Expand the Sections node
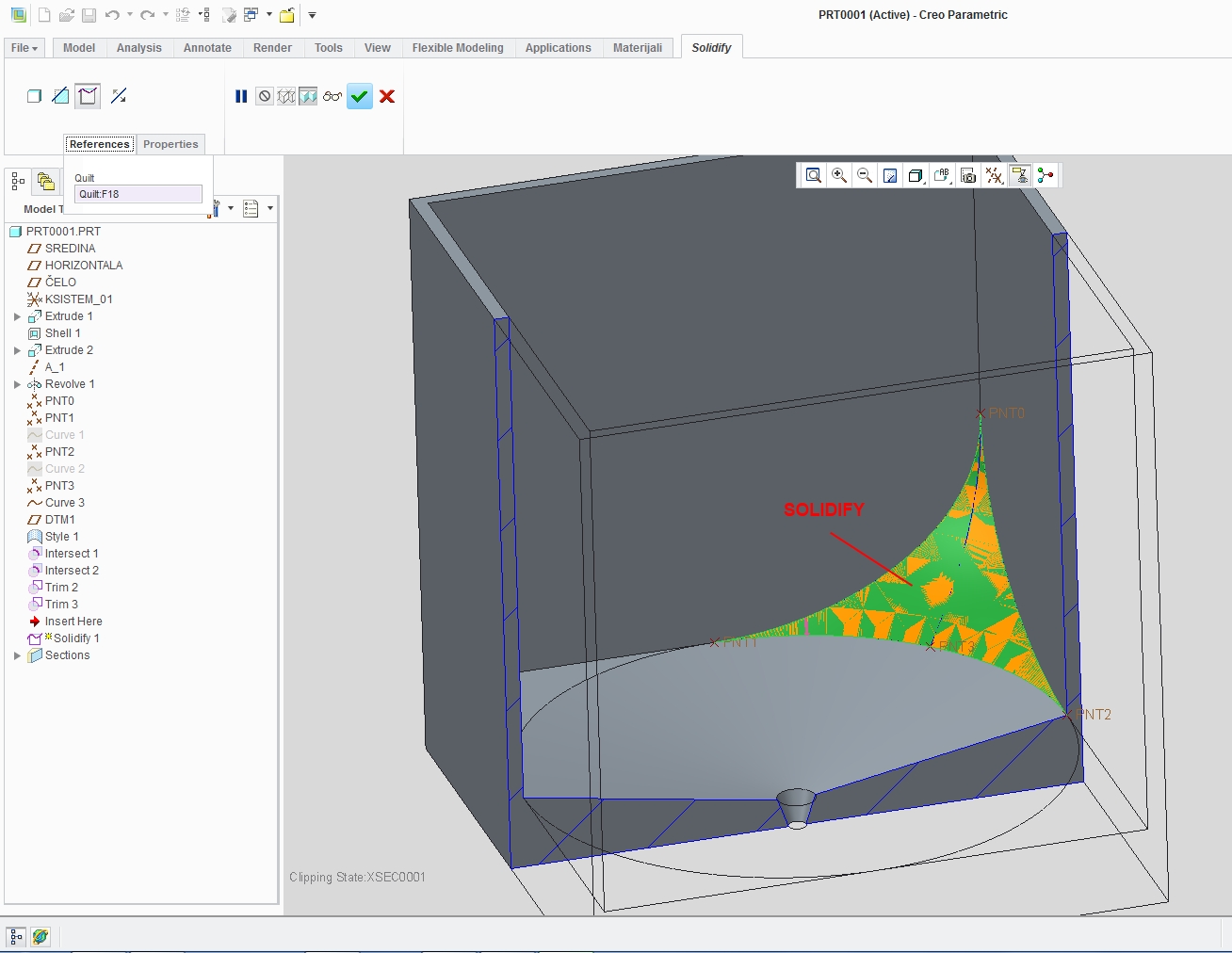The height and width of the screenshot is (953, 1232). click(x=17, y=655)
